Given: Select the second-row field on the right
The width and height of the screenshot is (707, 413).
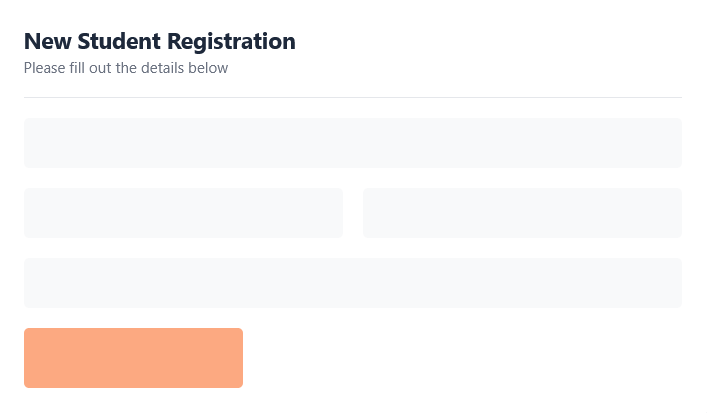Looking at the screenshot, I should point(522,213).
